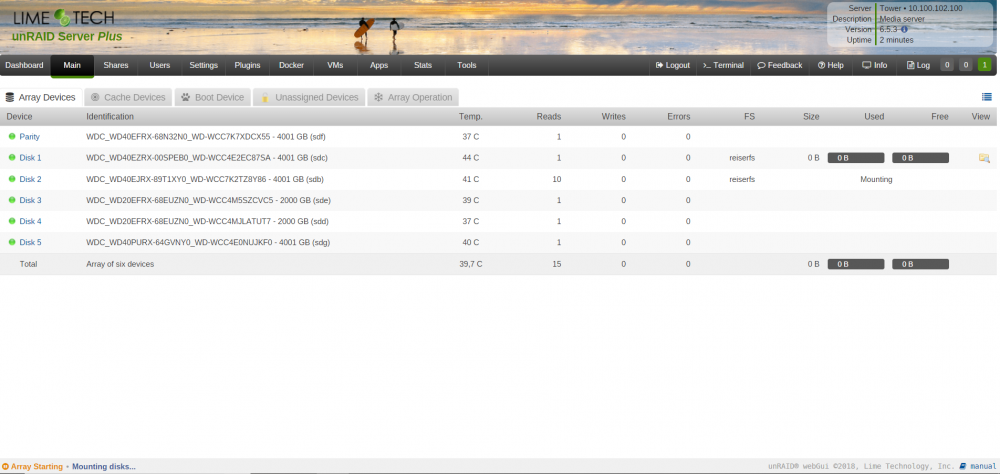The image size is (1000, 474).
Task: Click the green status ball for Disk 1
Action: 11,158
